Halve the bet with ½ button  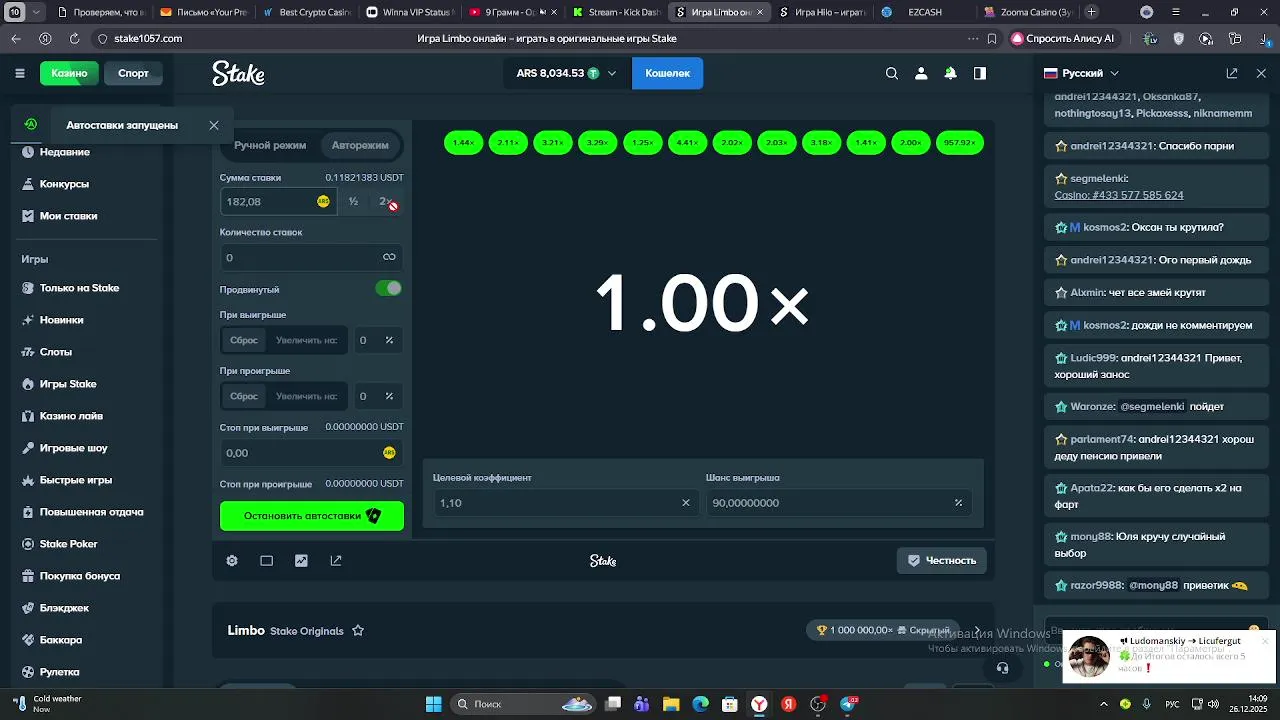click(353, 201)
